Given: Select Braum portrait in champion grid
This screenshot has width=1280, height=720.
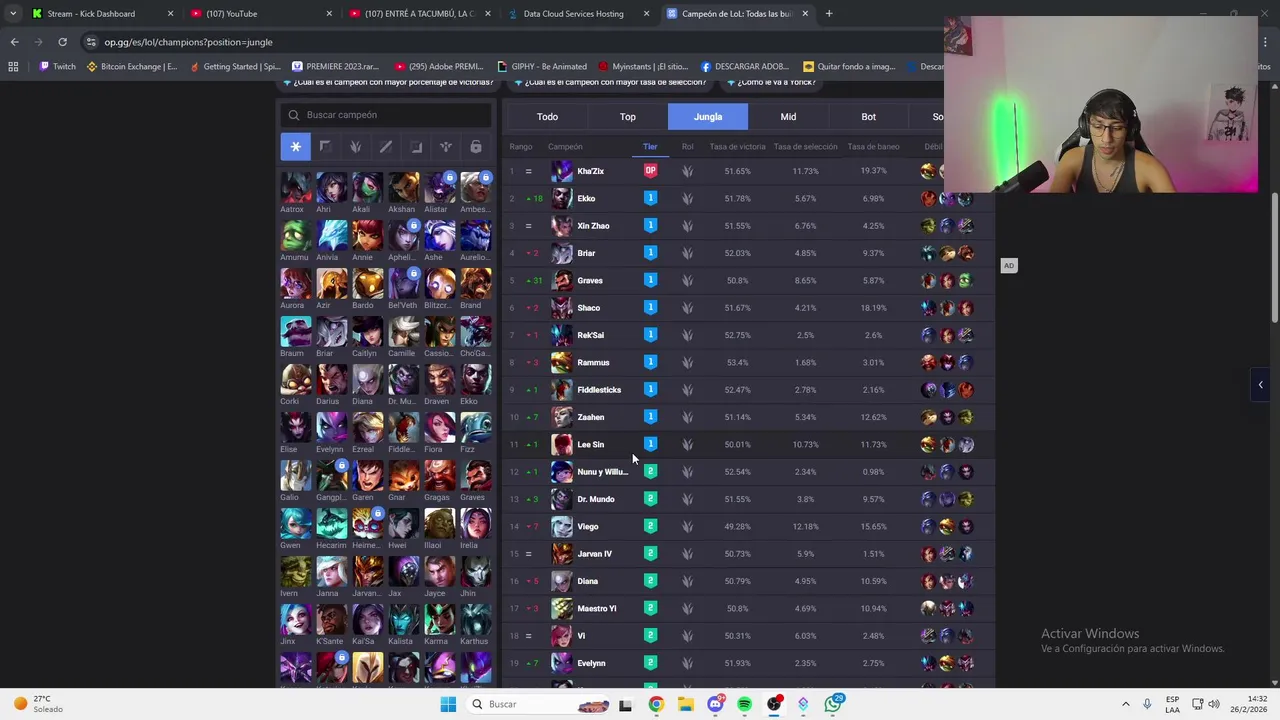Looking at the screenshot, I should [295, 332].
